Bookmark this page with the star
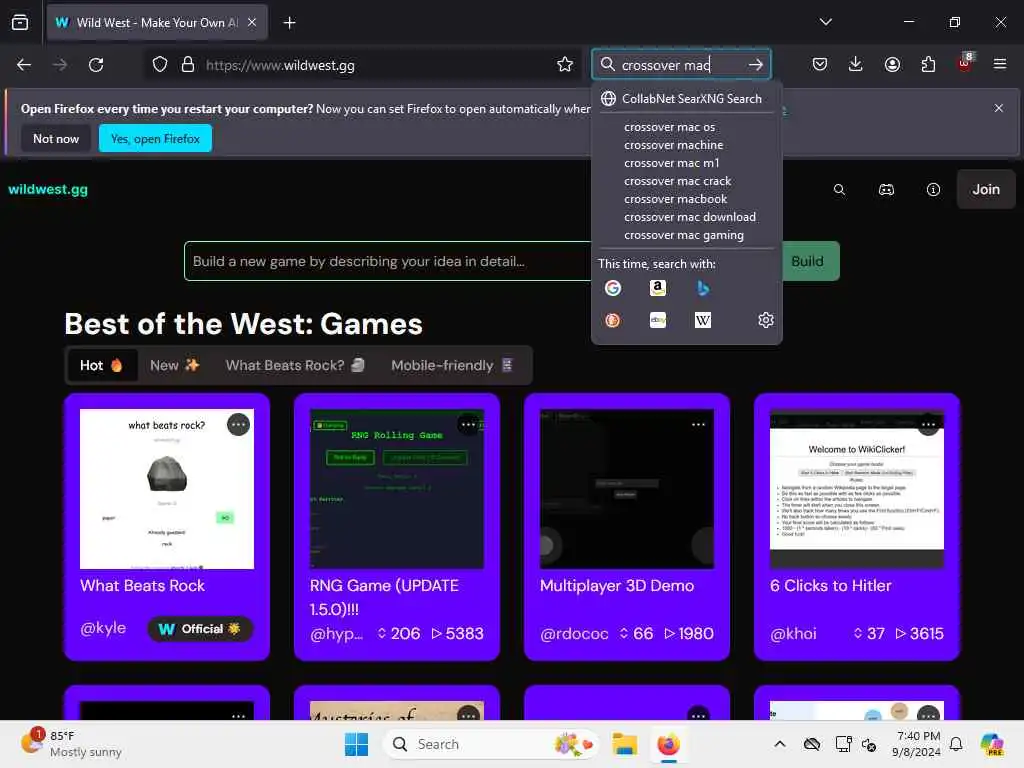The width and height of the screenshot is (1024, 768). pyautogui.click(x=565, y=65)
